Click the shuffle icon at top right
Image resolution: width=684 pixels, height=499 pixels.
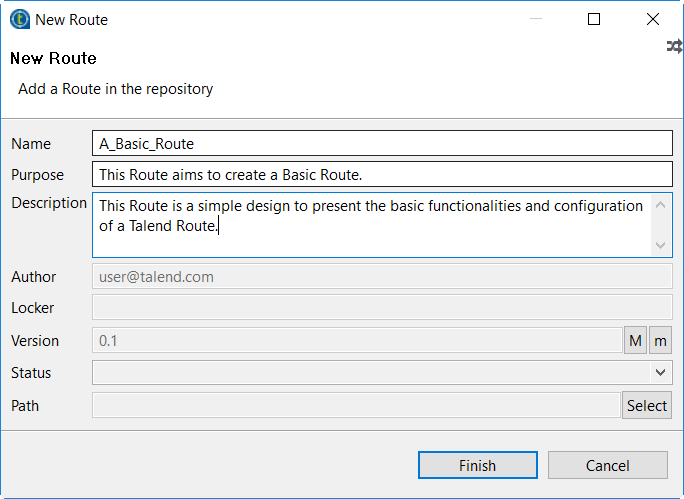tap(675, 47)
